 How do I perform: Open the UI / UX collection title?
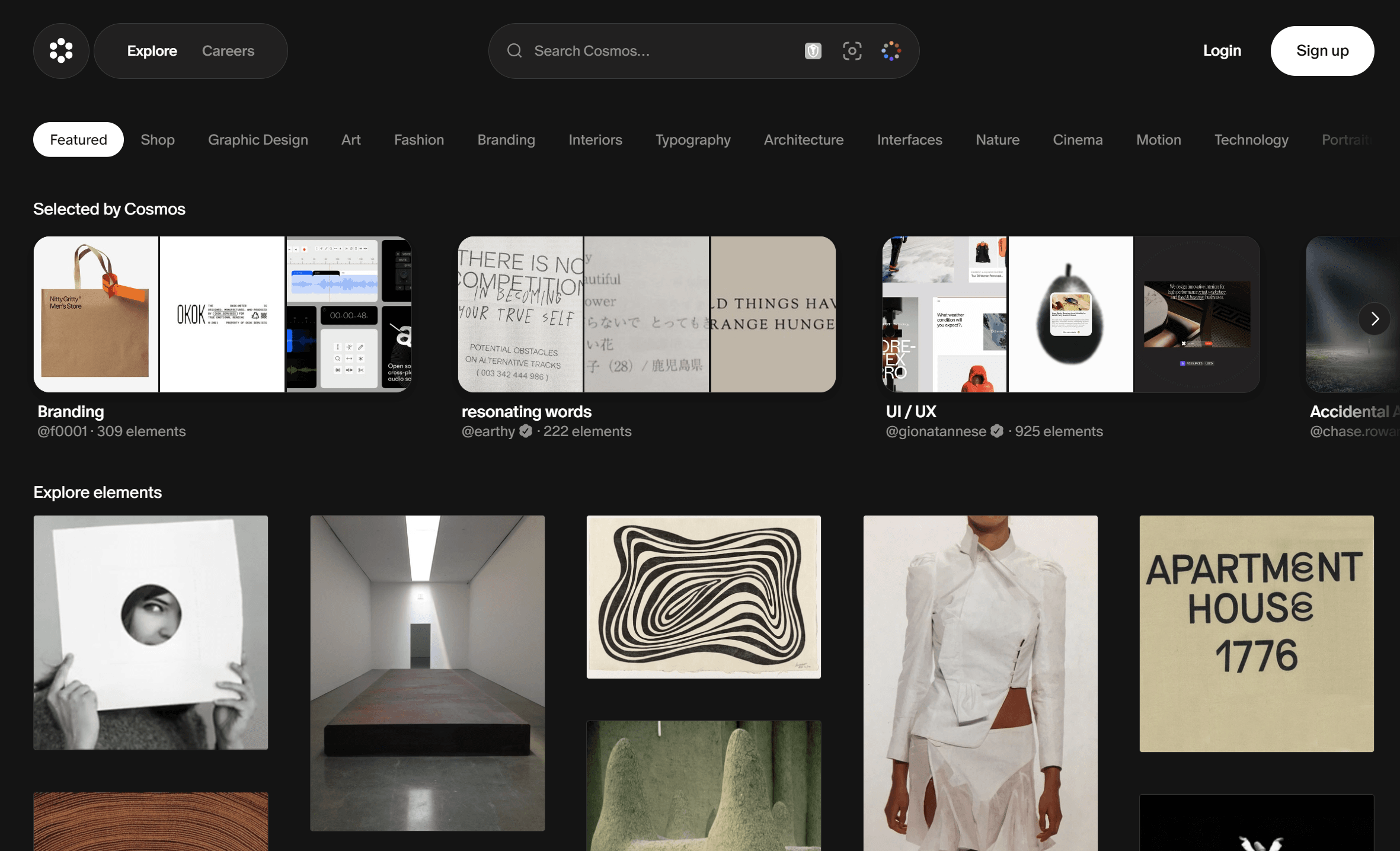(910, 411)
